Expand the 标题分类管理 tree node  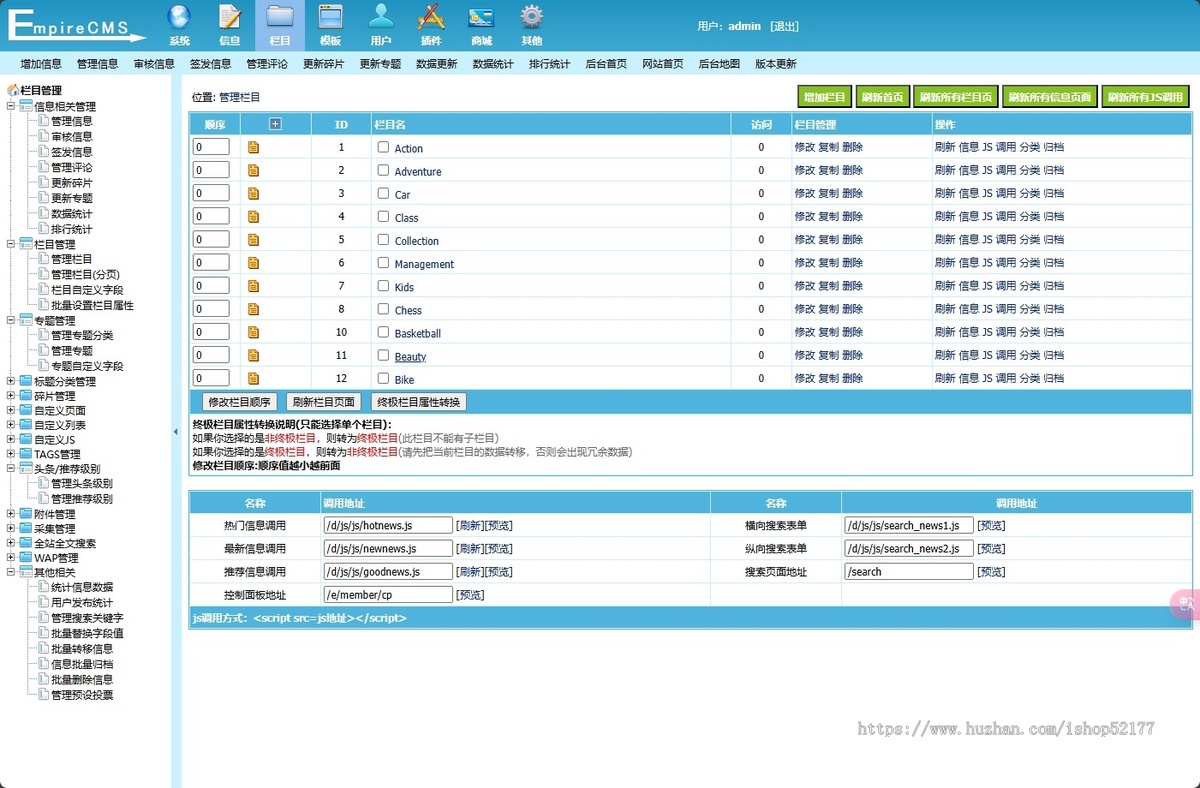point(11,381)
